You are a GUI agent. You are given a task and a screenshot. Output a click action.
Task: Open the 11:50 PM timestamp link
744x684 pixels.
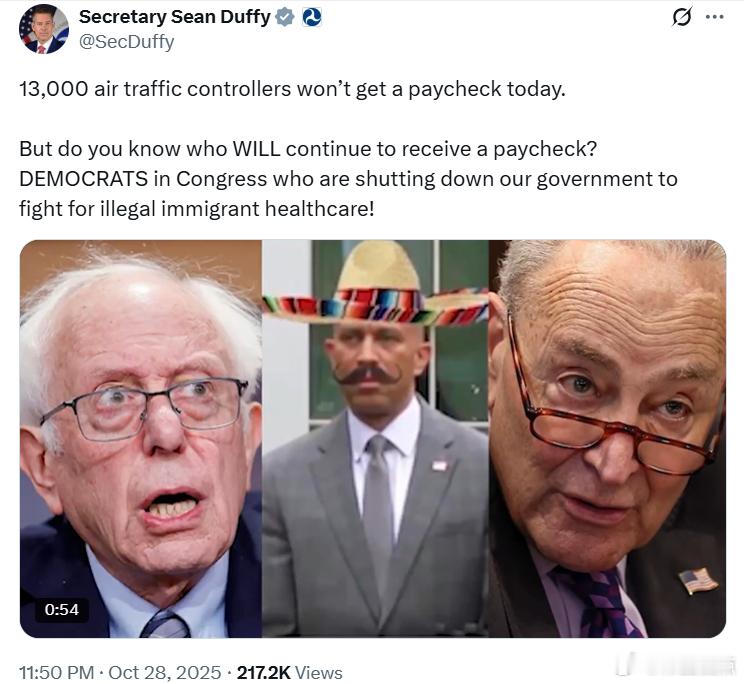[x=57, y=672]
